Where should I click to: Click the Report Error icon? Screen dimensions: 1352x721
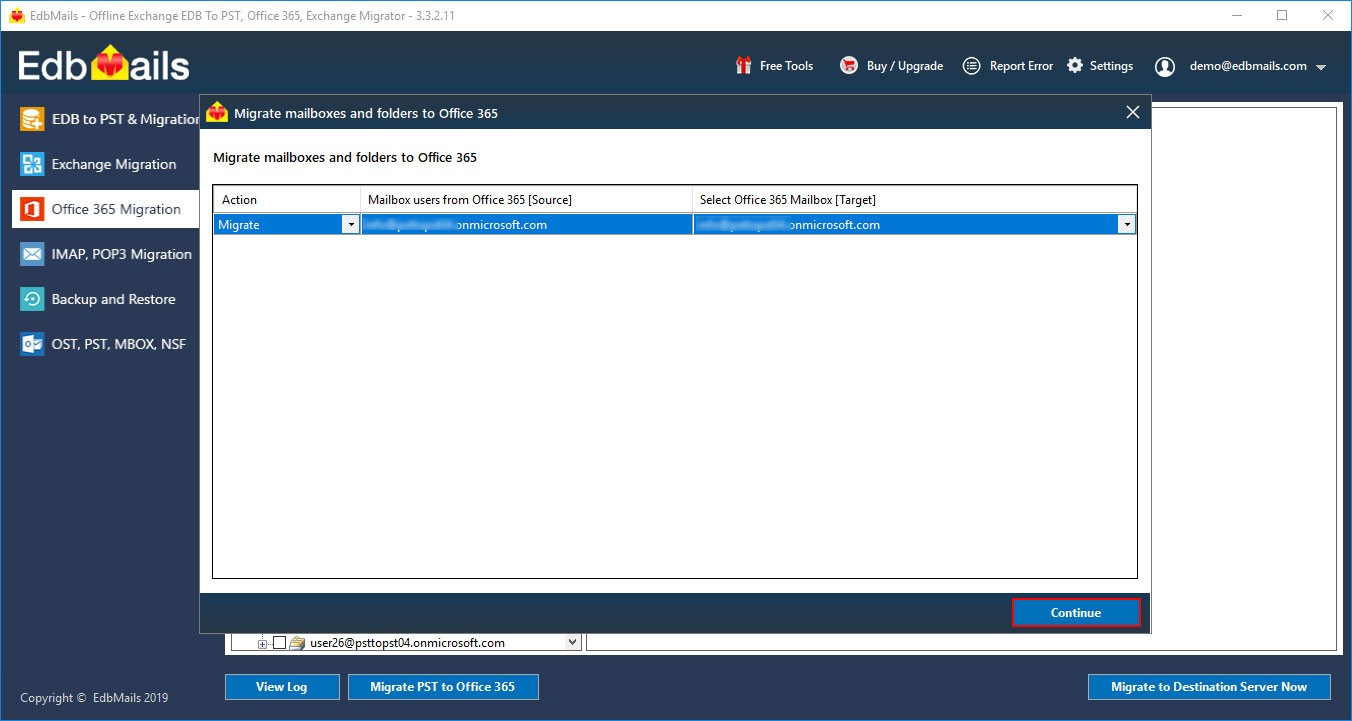[x=971, y=66]
